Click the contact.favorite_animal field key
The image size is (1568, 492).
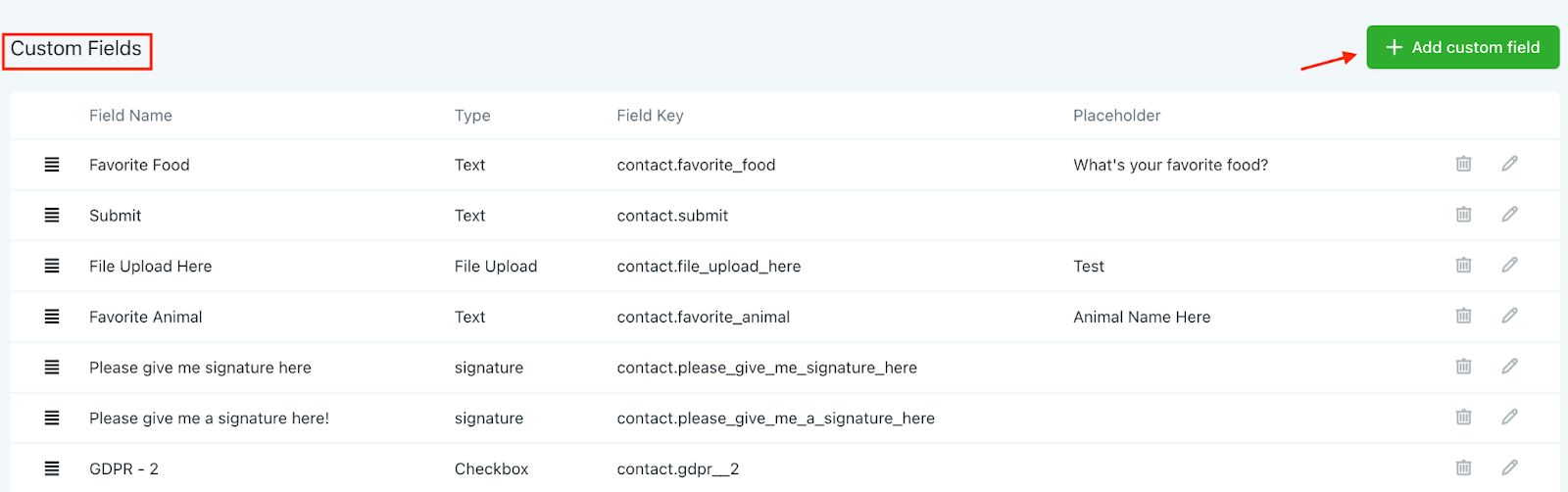coord(703,317)
